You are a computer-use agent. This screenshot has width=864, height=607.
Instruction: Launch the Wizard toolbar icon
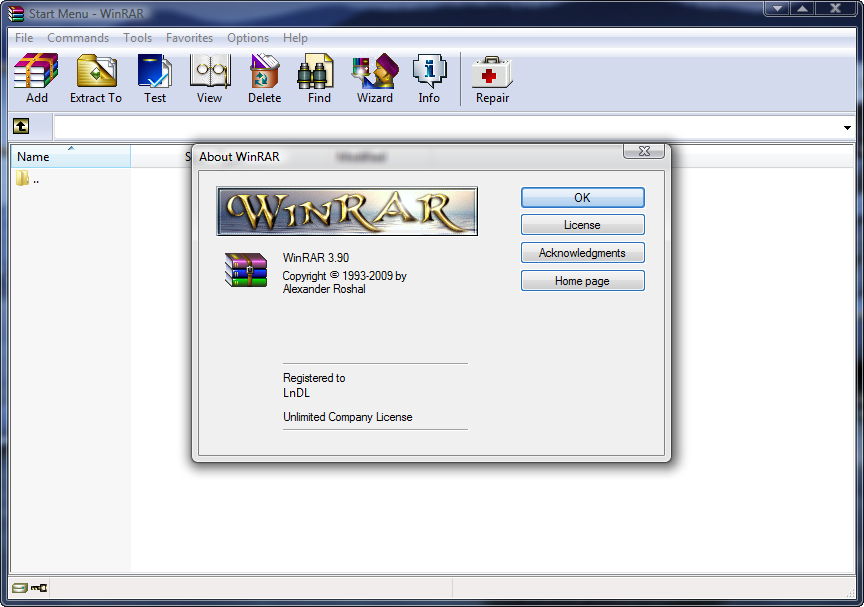point(375,78)
